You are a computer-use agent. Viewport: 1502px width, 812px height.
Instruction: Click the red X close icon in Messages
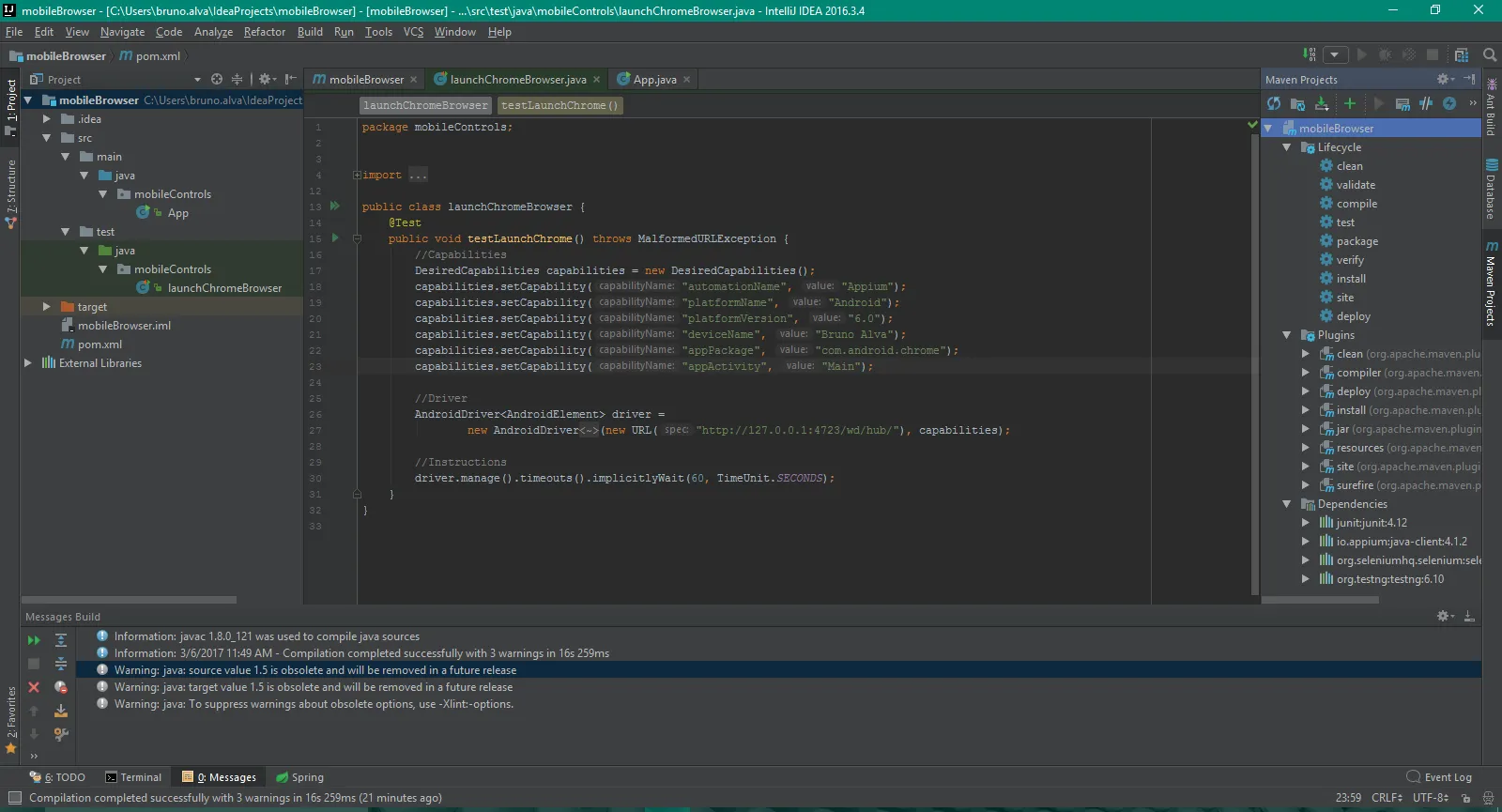coord(34,687)
